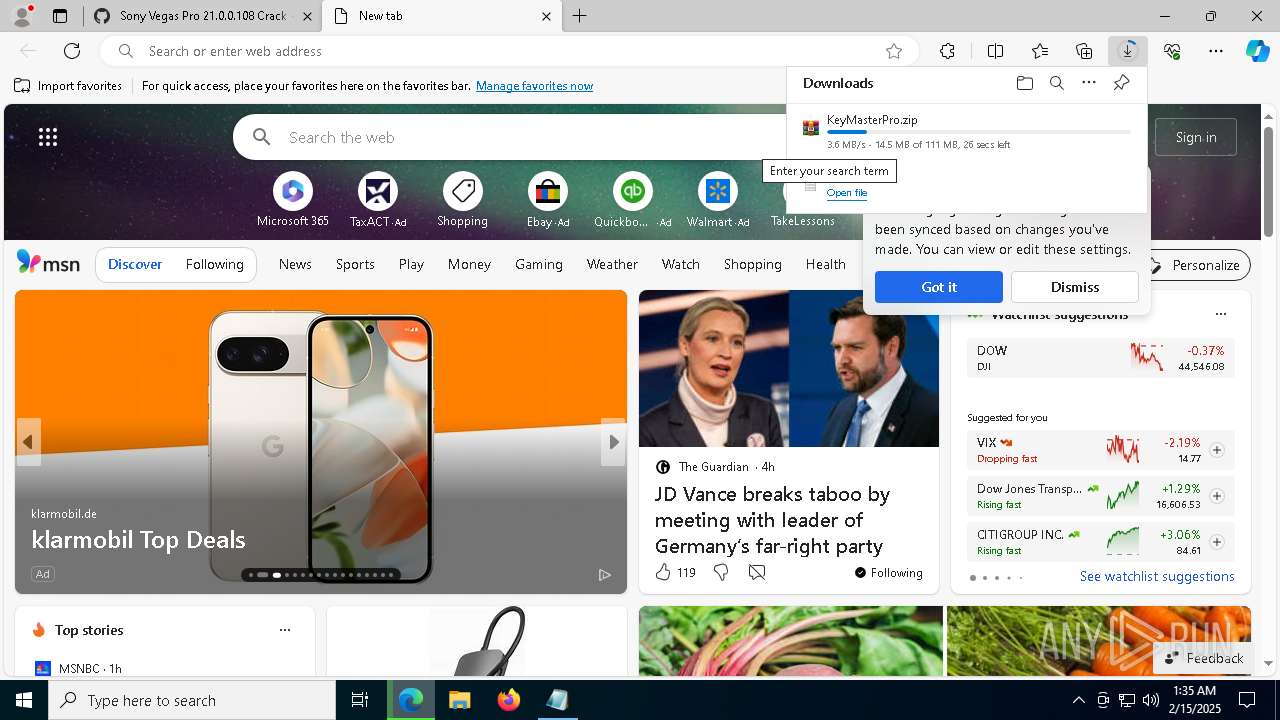Click Import favorites button
This screenshot has width=1280, height=720.
(68, 86)
